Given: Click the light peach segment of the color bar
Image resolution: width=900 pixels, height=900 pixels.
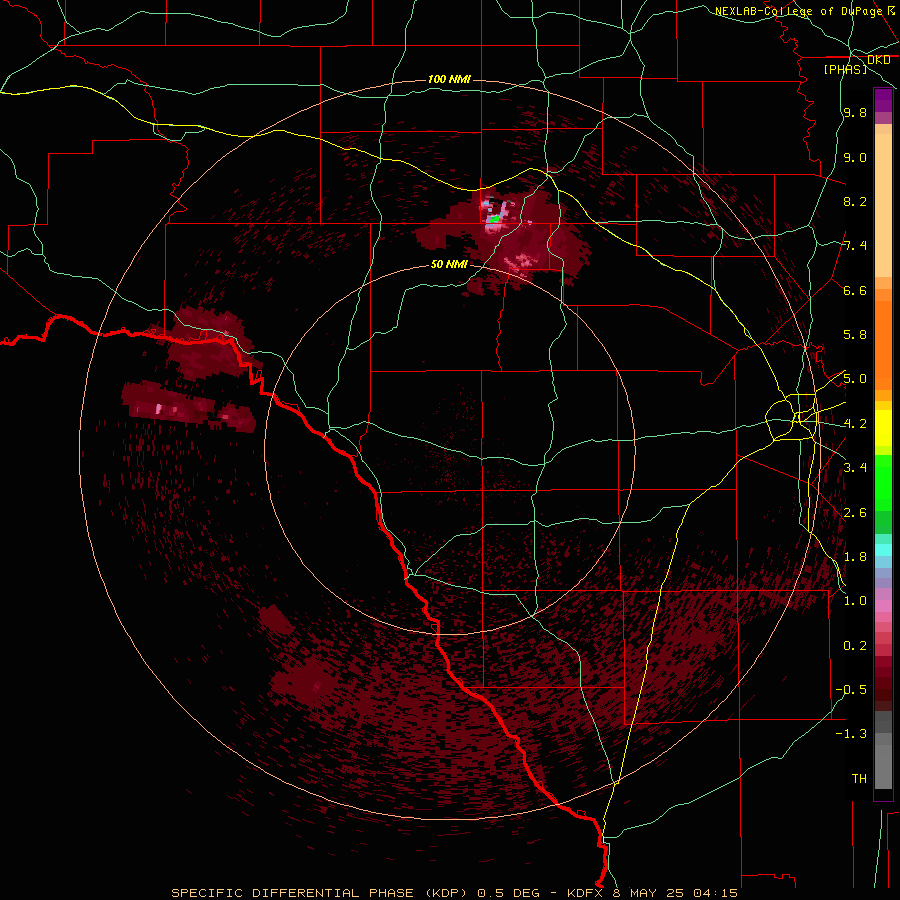Looking at the screenshot, I should coord(883,205).
